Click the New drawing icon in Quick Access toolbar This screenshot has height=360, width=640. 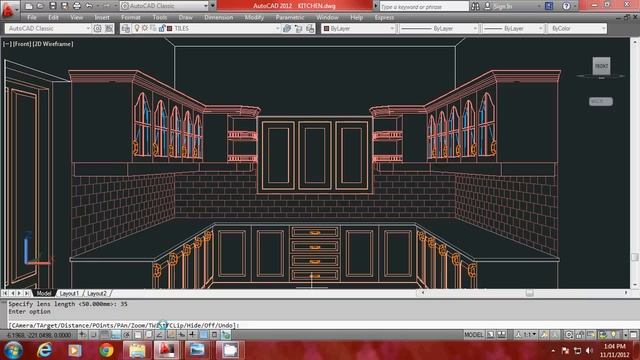pos(29,6)
